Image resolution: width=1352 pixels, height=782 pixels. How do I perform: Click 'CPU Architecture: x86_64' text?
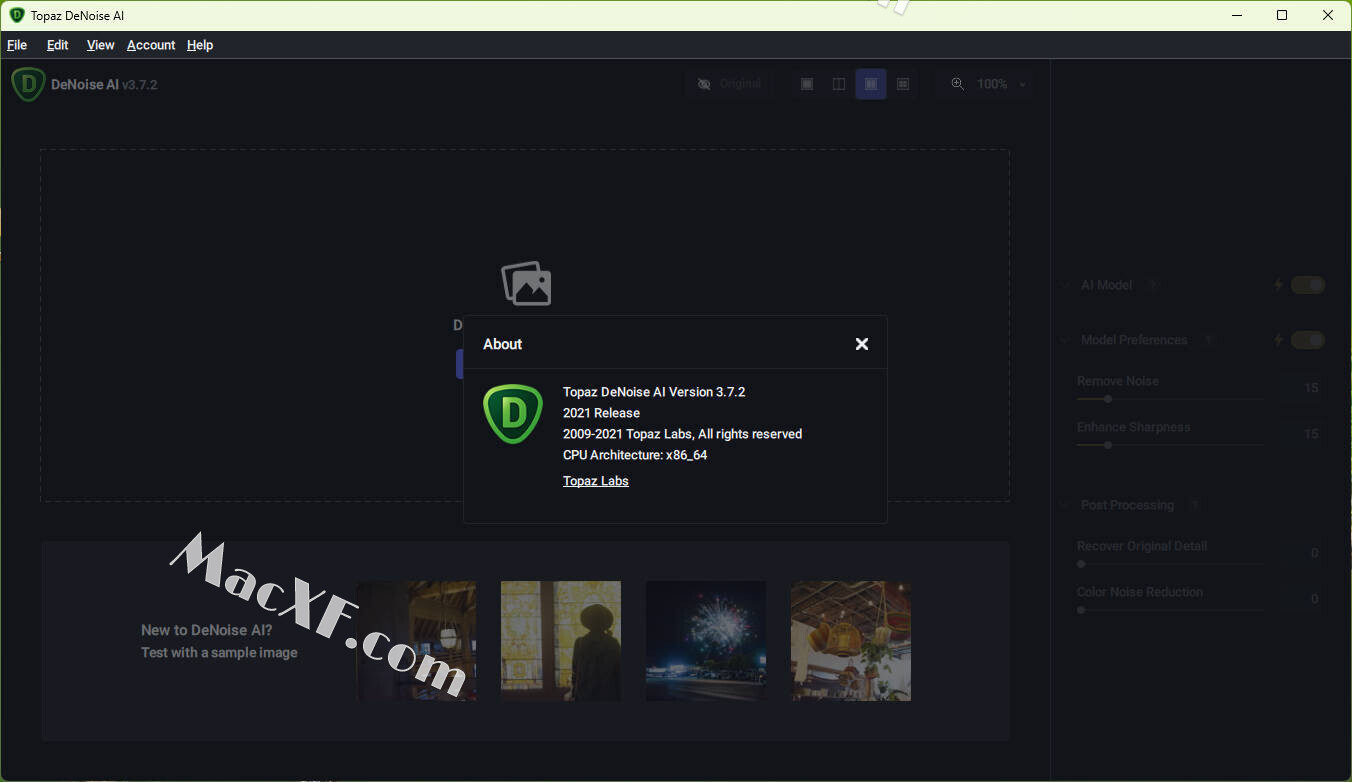tap(635, 455)
